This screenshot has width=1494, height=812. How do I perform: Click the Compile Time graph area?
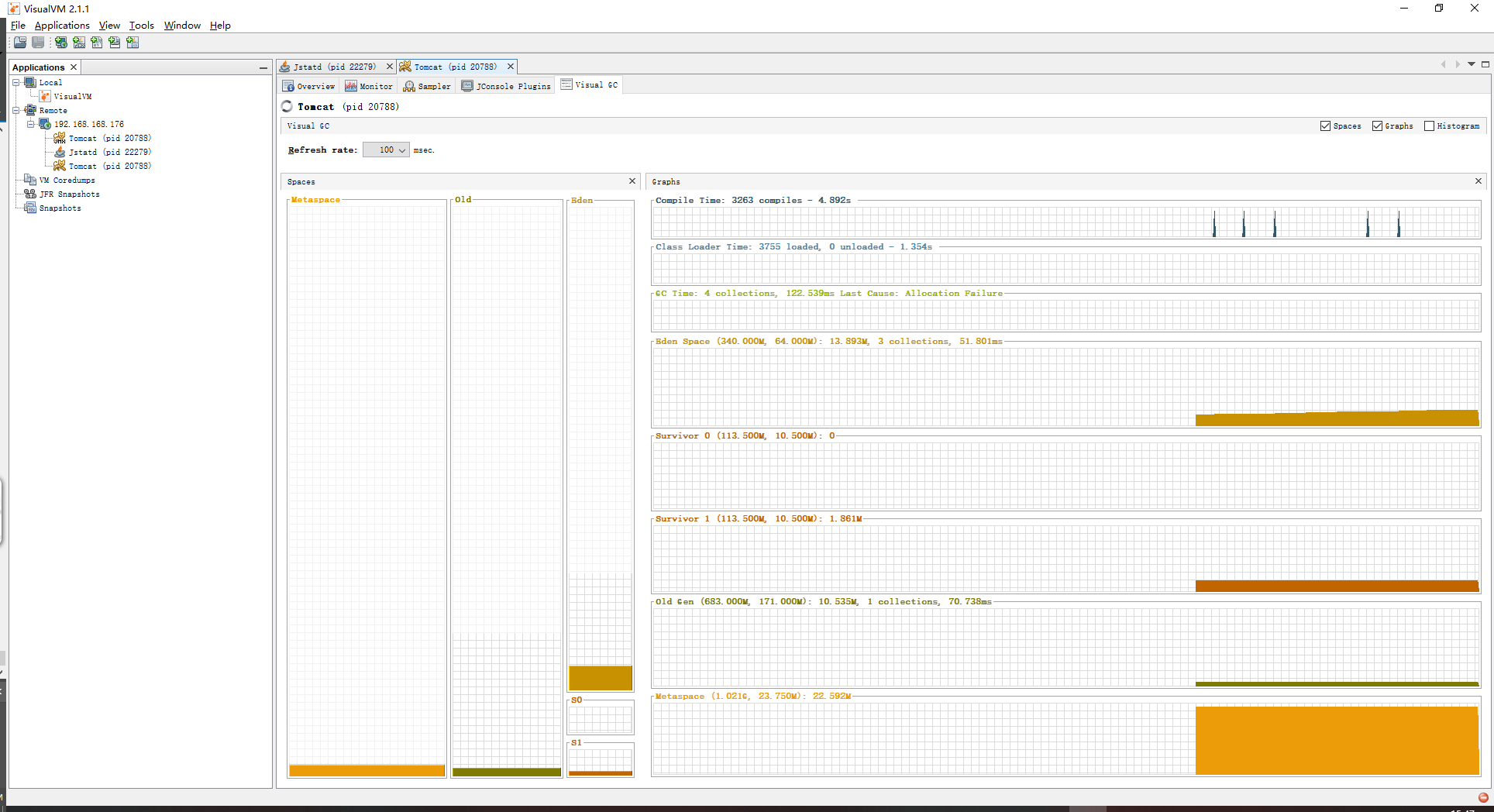1066,223
